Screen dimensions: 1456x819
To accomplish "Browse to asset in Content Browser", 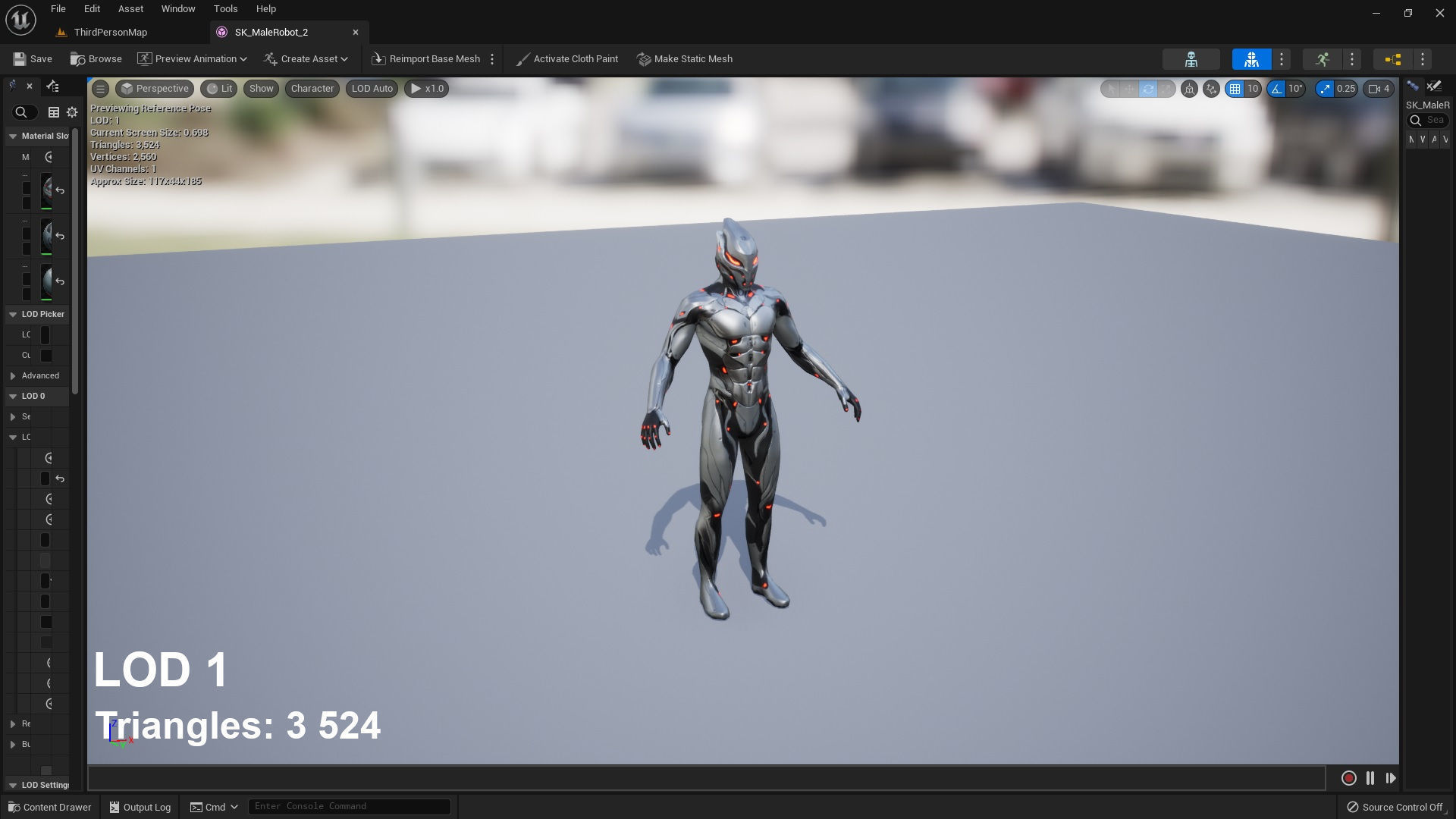I will click(x=96, y=58).
